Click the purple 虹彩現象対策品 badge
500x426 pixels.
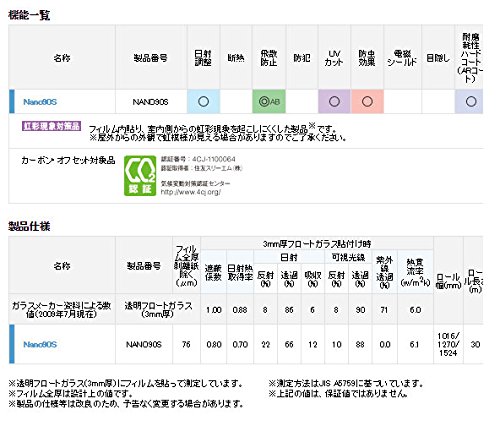(52, 126)
